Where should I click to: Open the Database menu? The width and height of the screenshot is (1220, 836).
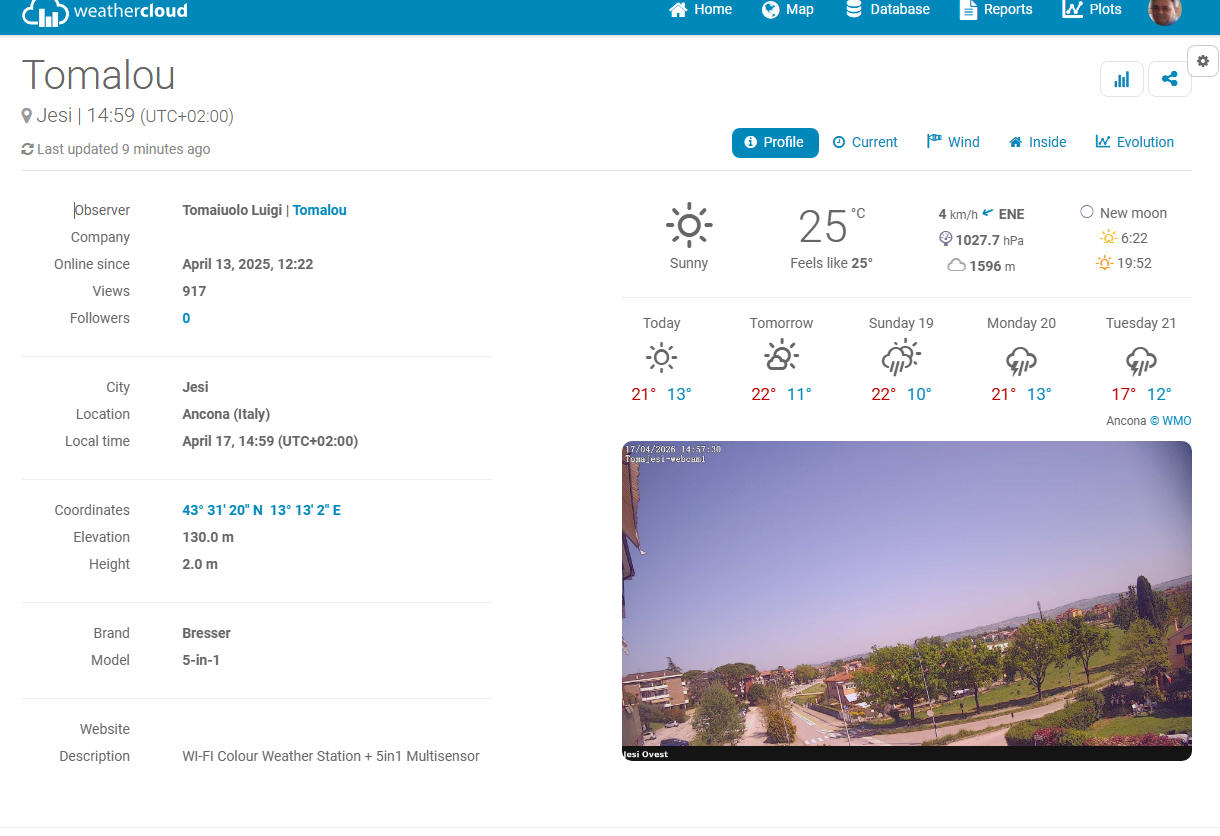point(887,10)
